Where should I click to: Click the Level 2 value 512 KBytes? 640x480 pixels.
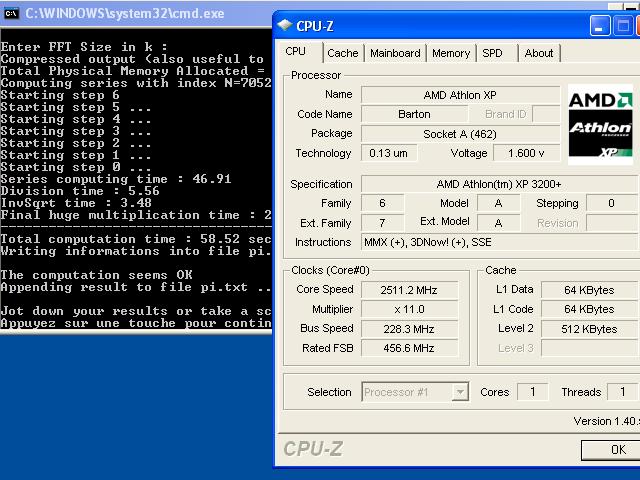(589, 329)
